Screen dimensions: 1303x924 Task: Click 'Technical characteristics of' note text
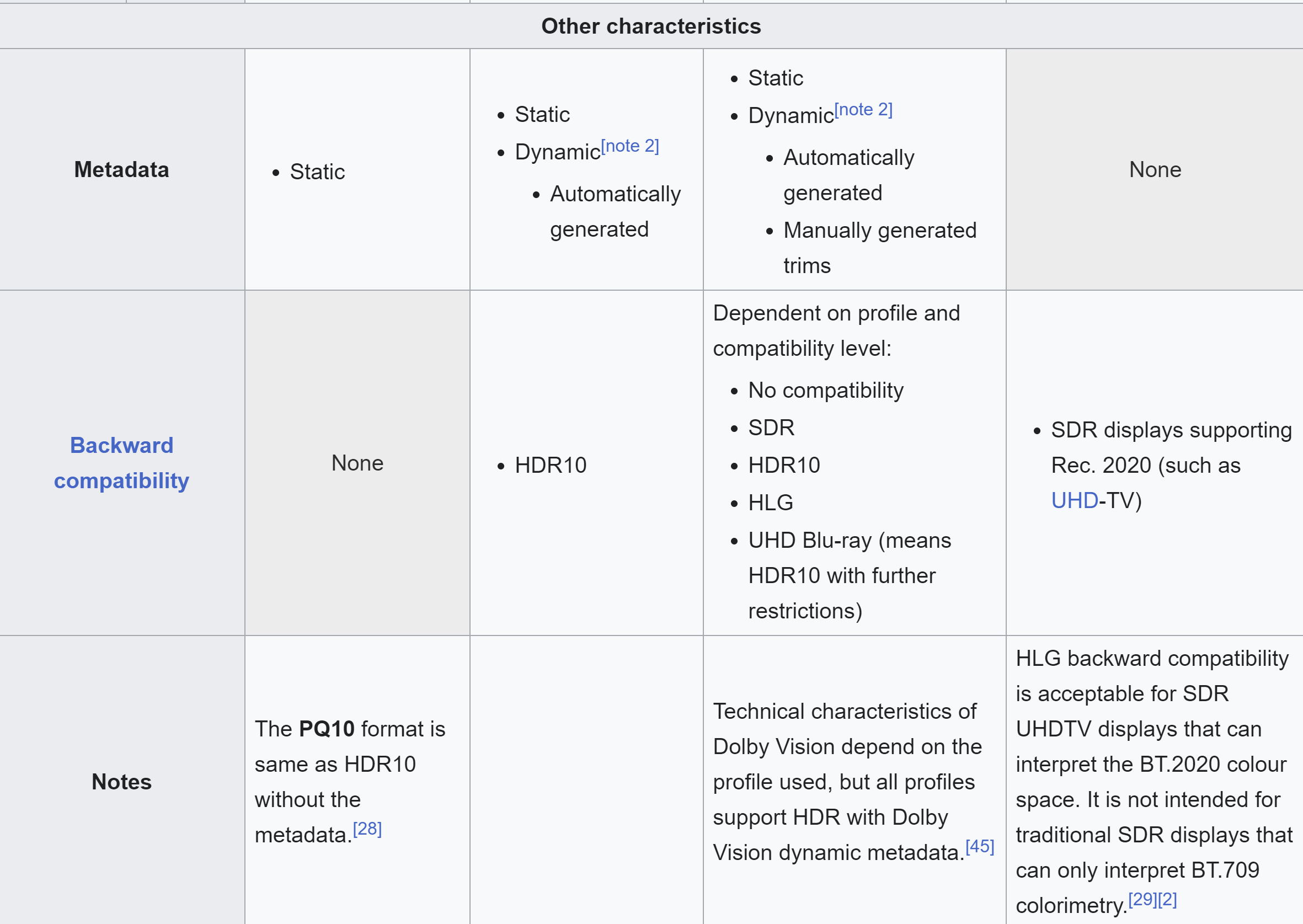(x=845, y=711)
